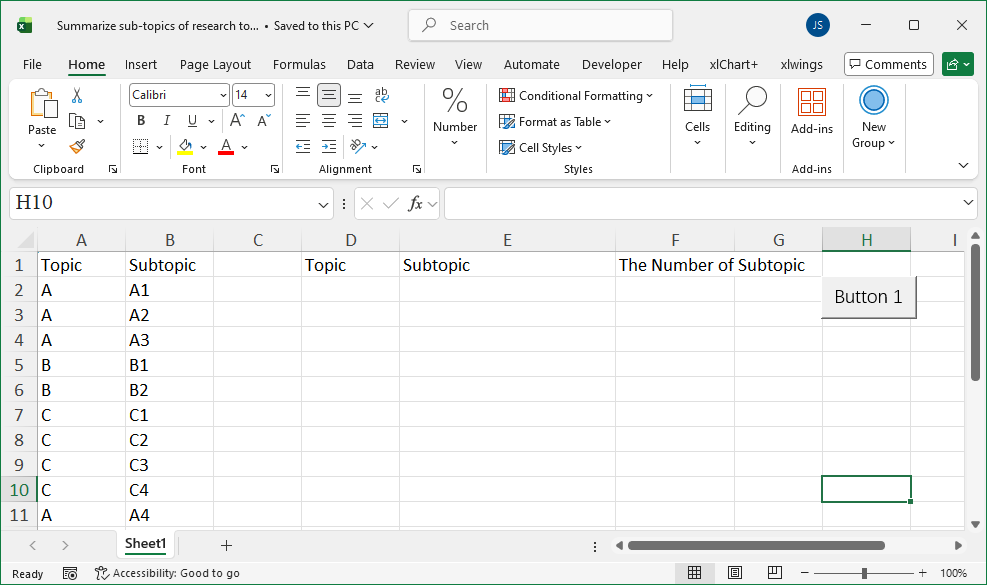Open the Name Box dropdown
This screenshot has height=585, width=987.
coord(323,203)
